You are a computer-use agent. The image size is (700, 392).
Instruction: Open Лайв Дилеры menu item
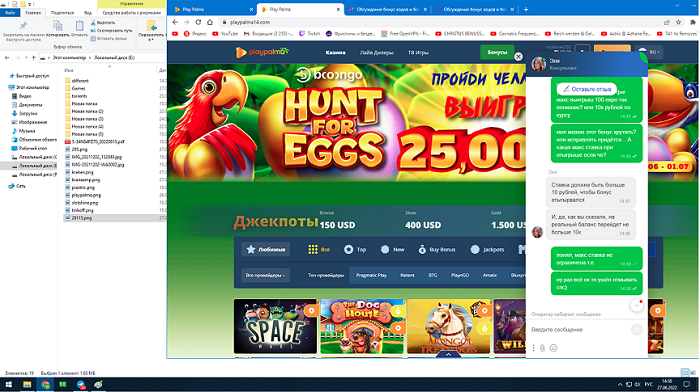377,53
